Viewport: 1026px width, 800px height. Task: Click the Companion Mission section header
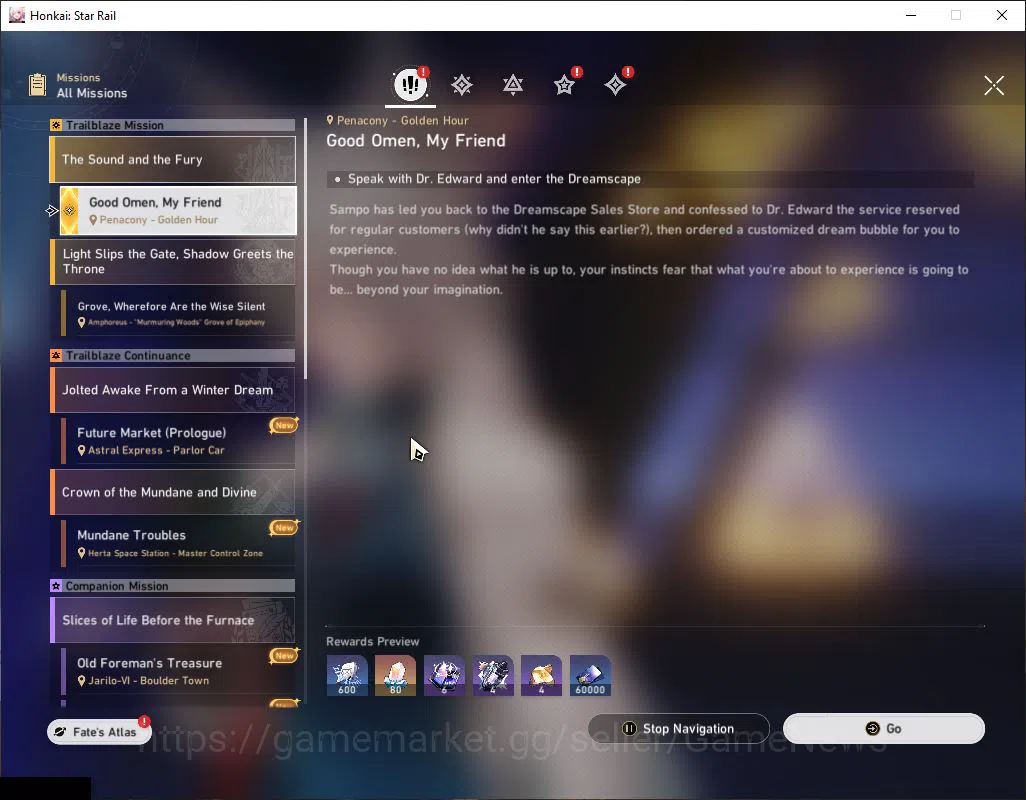[173, 585]
